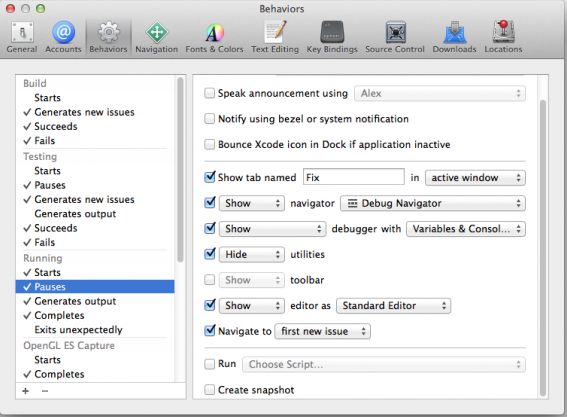The width and height of the screenshot is (567, 417).
Task: Select Running Generates output behavior
Action: click(x=95, y=301)
